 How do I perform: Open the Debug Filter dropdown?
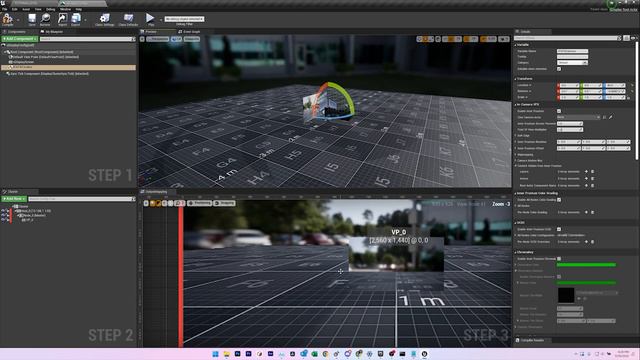coord(184,19)
